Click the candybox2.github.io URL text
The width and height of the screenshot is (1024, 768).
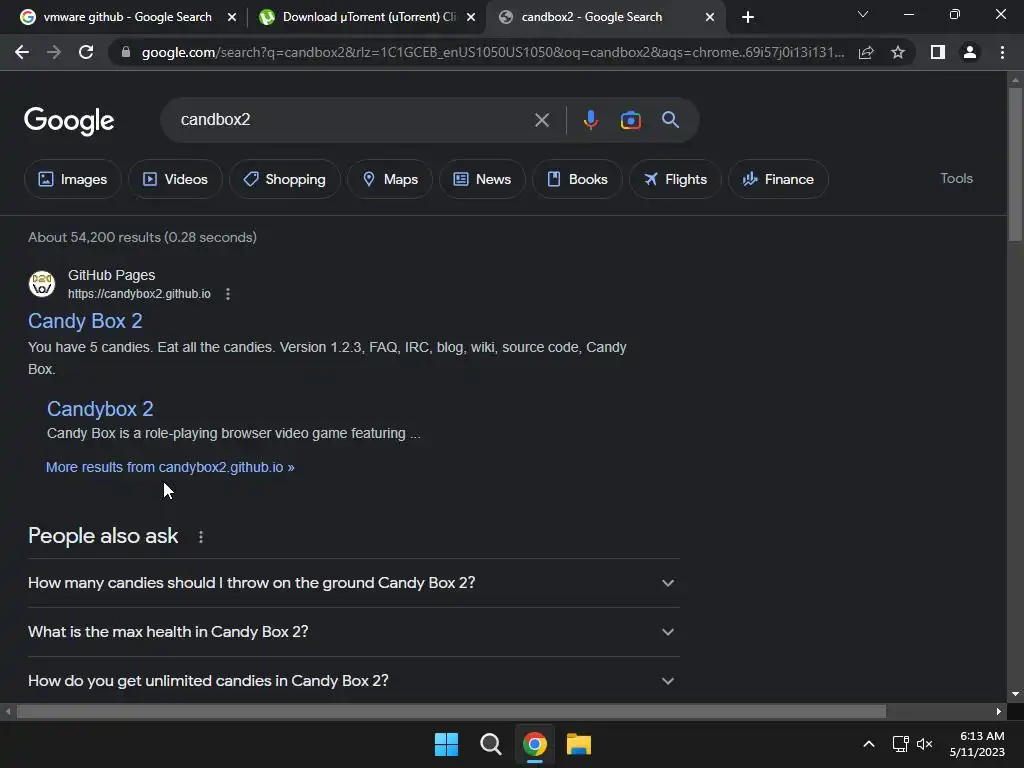[x=139, y=294]
